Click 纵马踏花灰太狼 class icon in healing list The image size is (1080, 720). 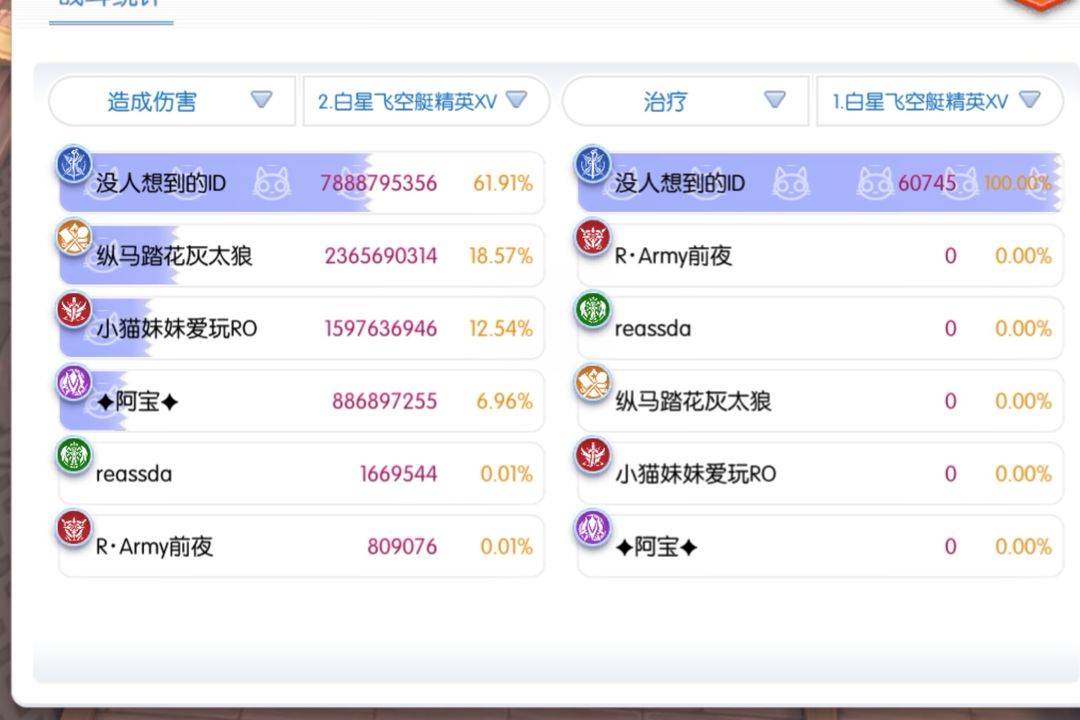click(x=592, y=383)
